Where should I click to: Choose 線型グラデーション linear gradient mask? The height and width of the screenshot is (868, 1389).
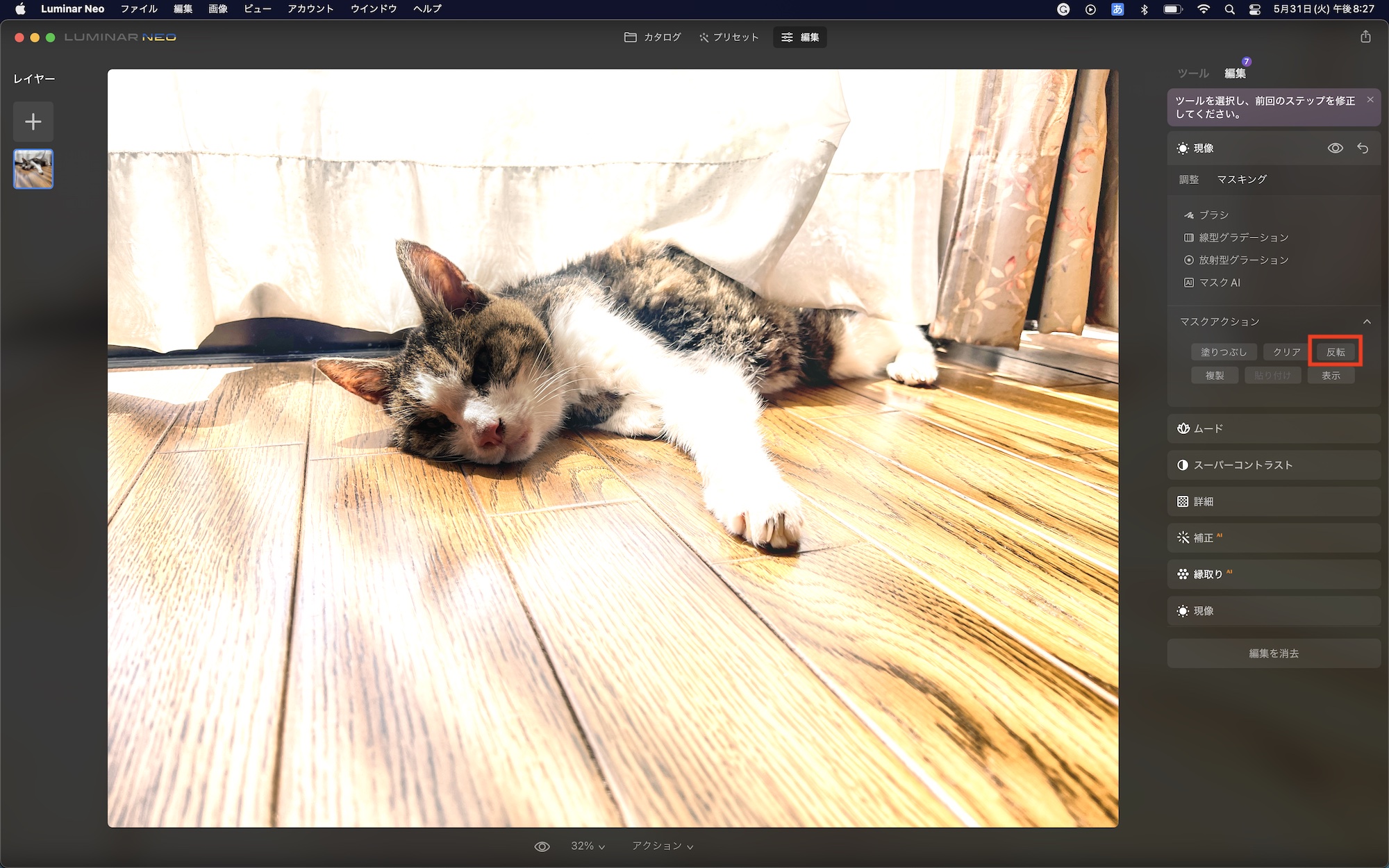click(x=1242, y=237)
